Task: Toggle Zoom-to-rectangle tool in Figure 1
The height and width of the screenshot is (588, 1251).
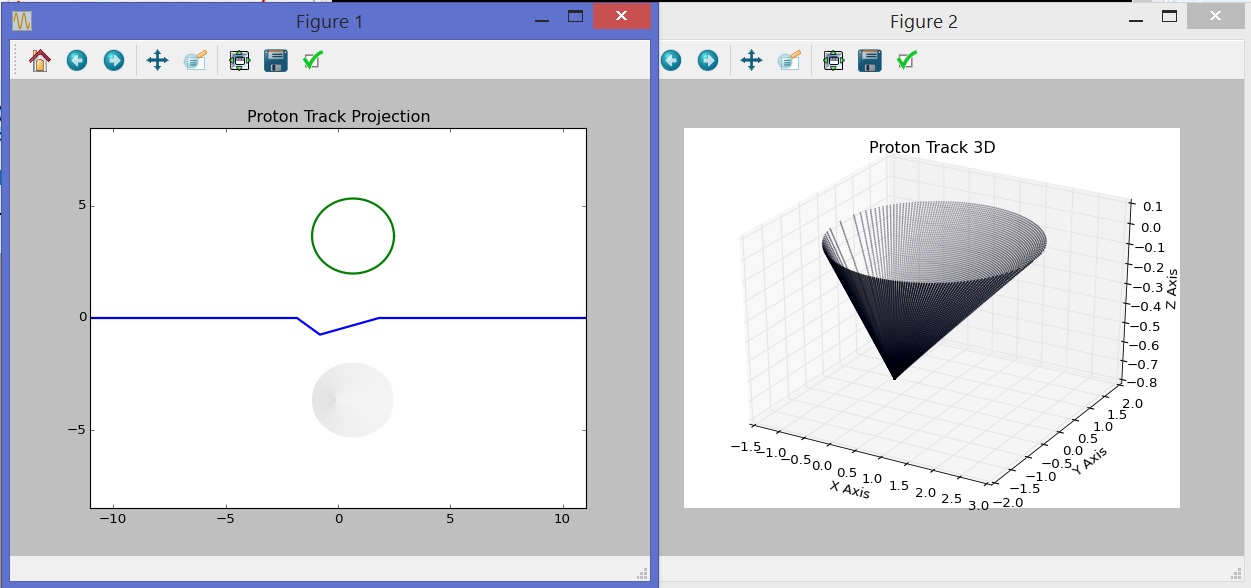Action: [195, 61]
